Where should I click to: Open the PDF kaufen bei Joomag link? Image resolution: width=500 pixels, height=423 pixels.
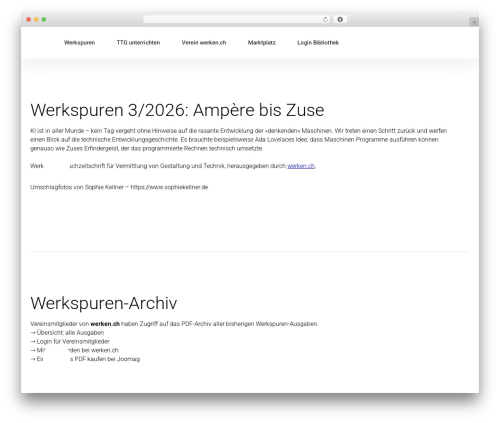85,359
